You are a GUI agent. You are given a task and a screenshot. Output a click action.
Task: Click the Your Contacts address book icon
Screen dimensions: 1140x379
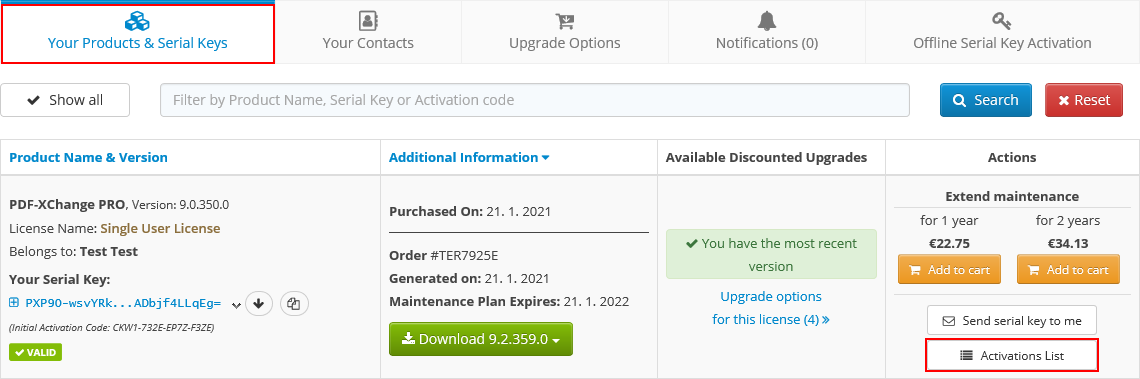[369, 20]
